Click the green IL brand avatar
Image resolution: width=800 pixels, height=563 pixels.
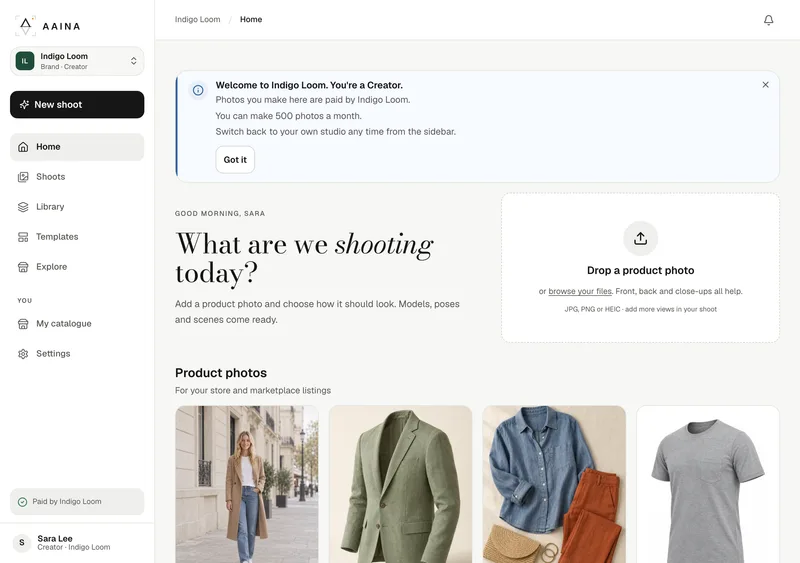click(24, 61)
